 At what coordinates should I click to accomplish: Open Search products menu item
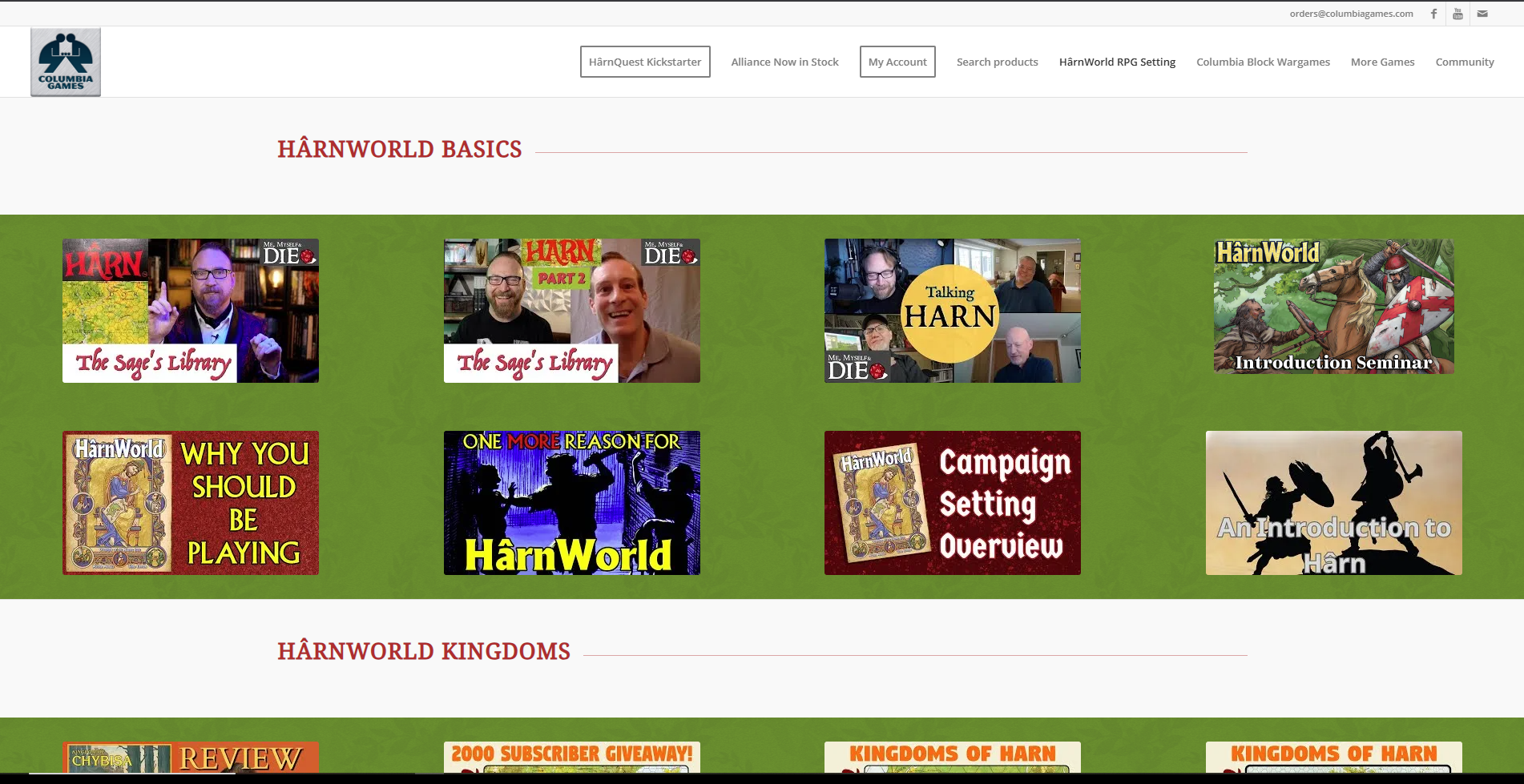click(x=997, y=62)
